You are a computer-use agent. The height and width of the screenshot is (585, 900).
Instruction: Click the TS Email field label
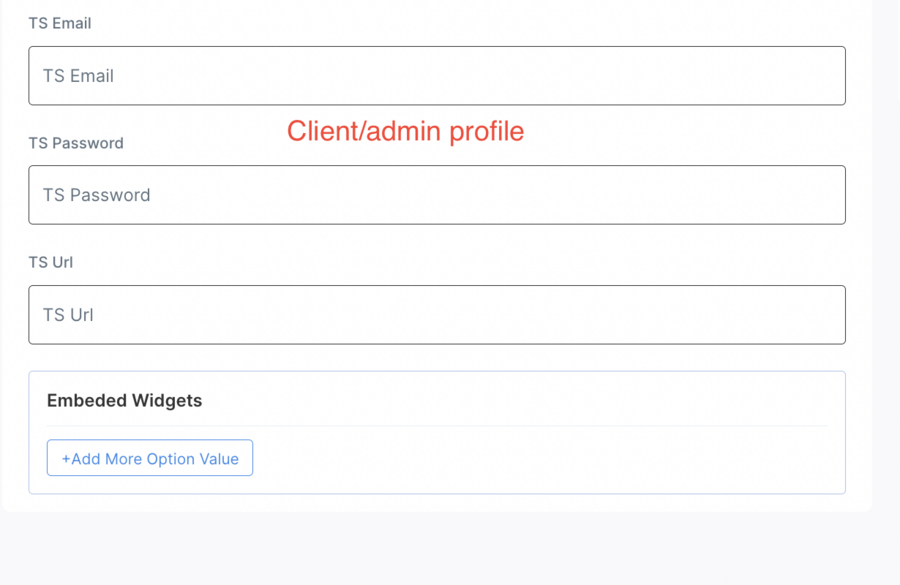60,23
